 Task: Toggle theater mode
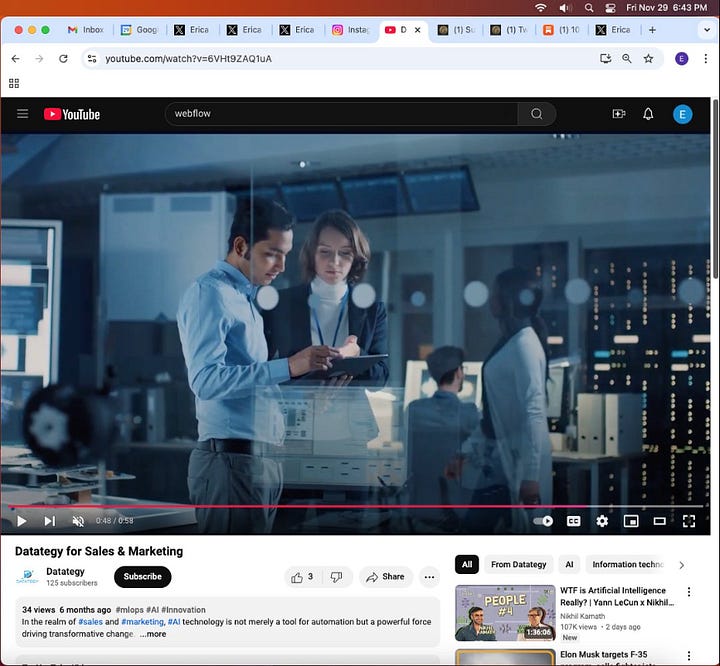[659, 521]
